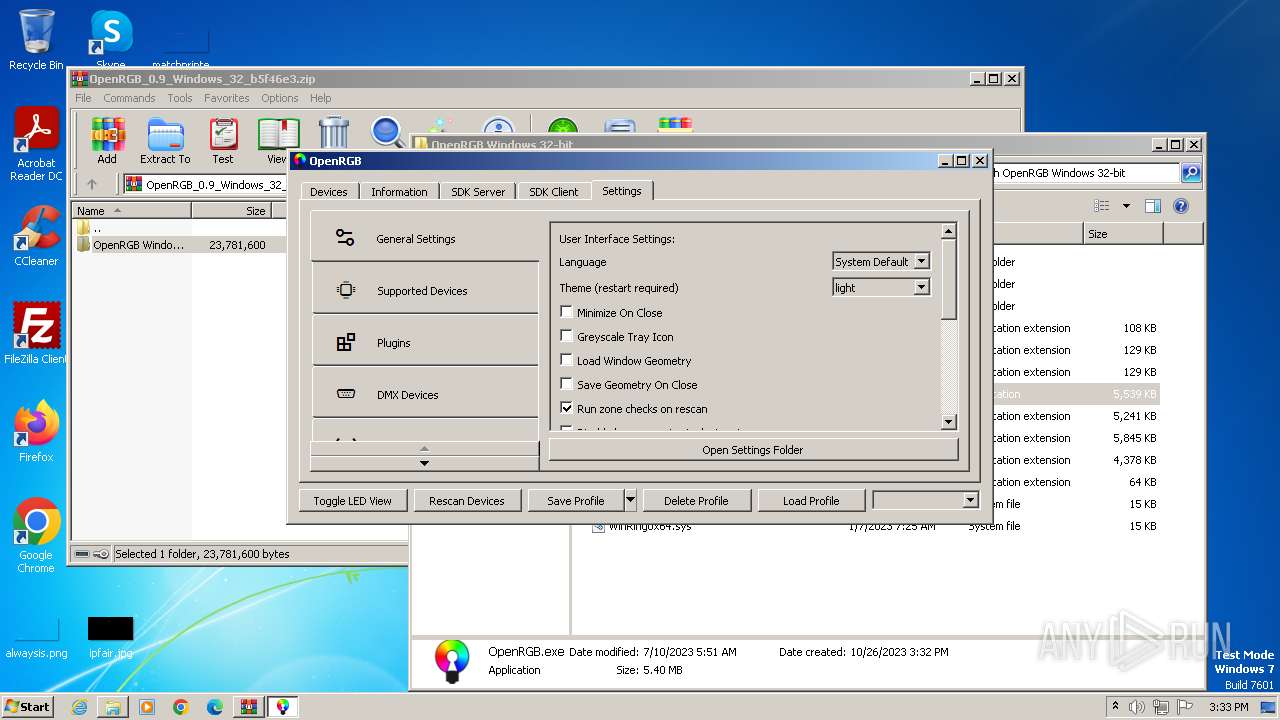Image resolution: width=1280 pixels, height=720 pixels.
Task: Click WinRAR View book icon
Action: click(x=278, y=141)
